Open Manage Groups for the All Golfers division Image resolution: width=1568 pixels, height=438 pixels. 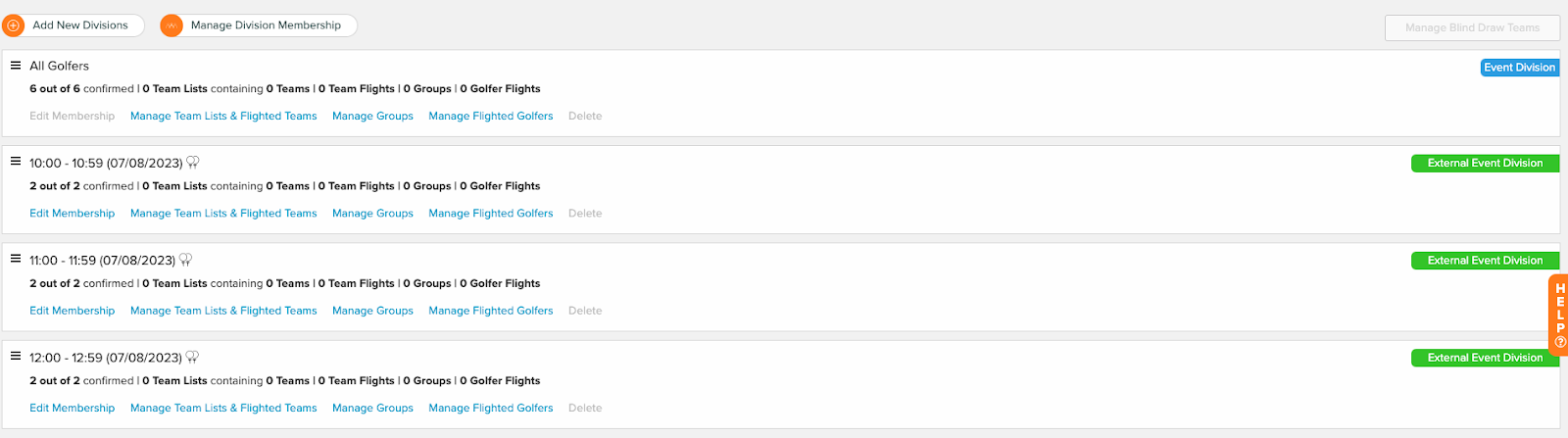(372, 116)
